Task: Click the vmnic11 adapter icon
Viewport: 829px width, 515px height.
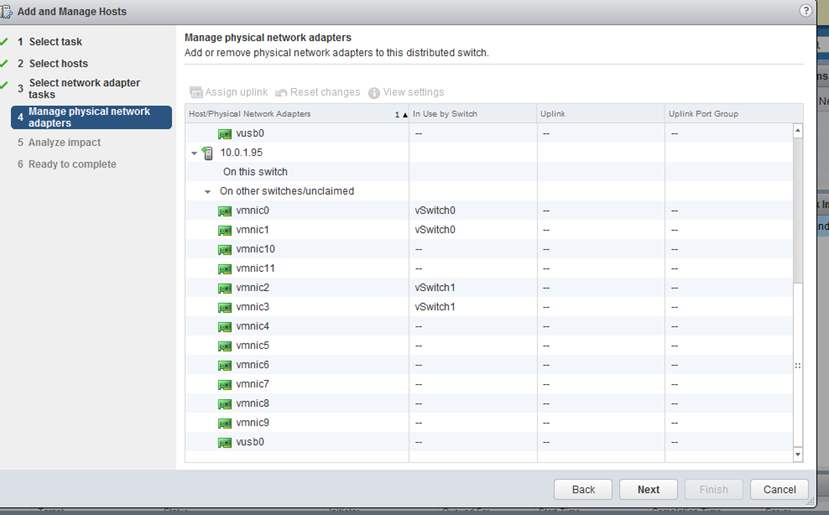Action: (225, 269)
